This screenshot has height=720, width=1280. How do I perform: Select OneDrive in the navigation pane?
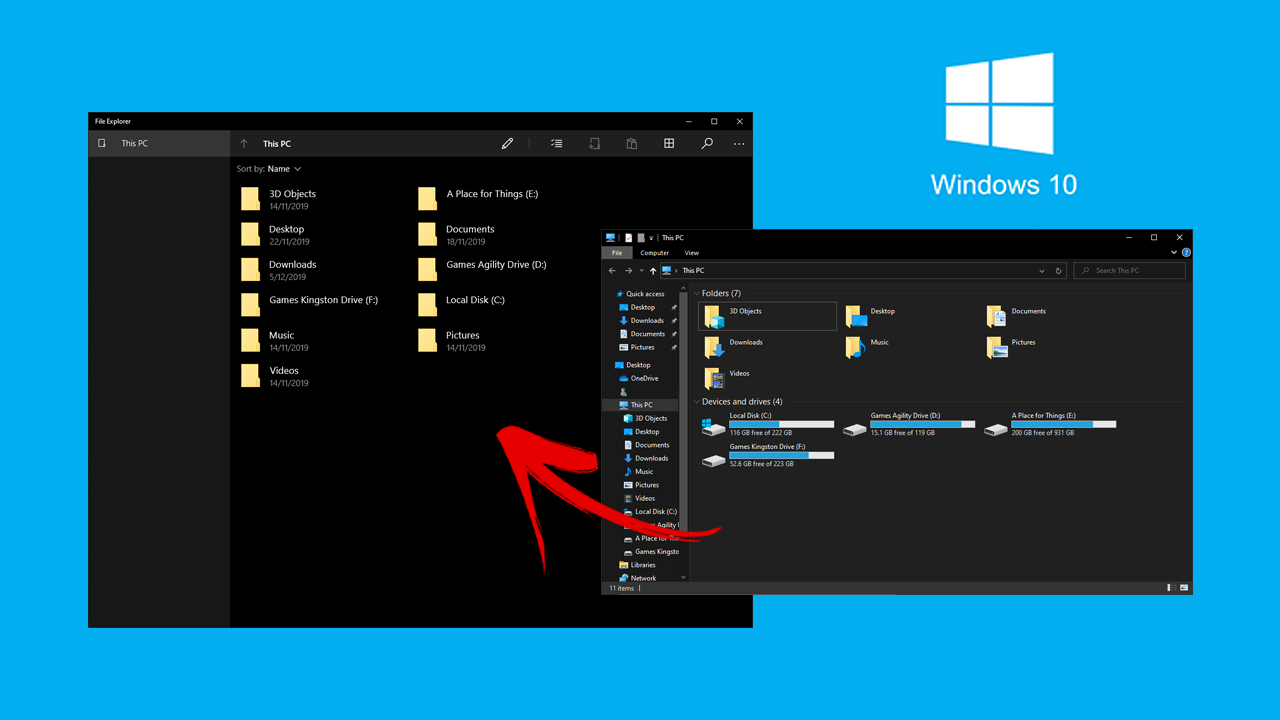click(638, 378)
